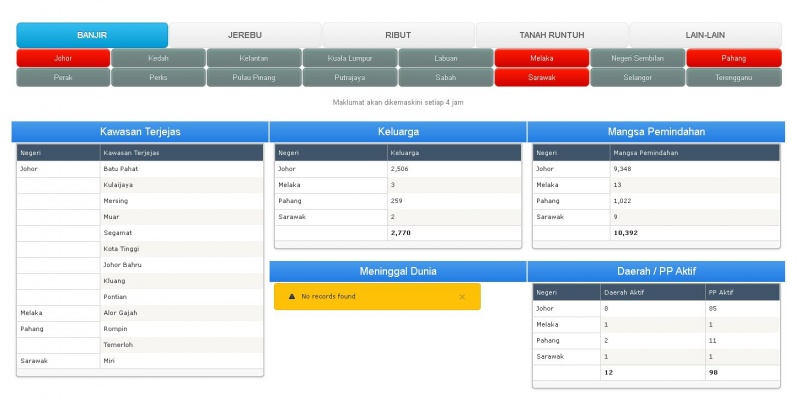Select Batu Pahat row in affected areas
The width and height of the screenshot is (800, 400).
tap(140, 169)
